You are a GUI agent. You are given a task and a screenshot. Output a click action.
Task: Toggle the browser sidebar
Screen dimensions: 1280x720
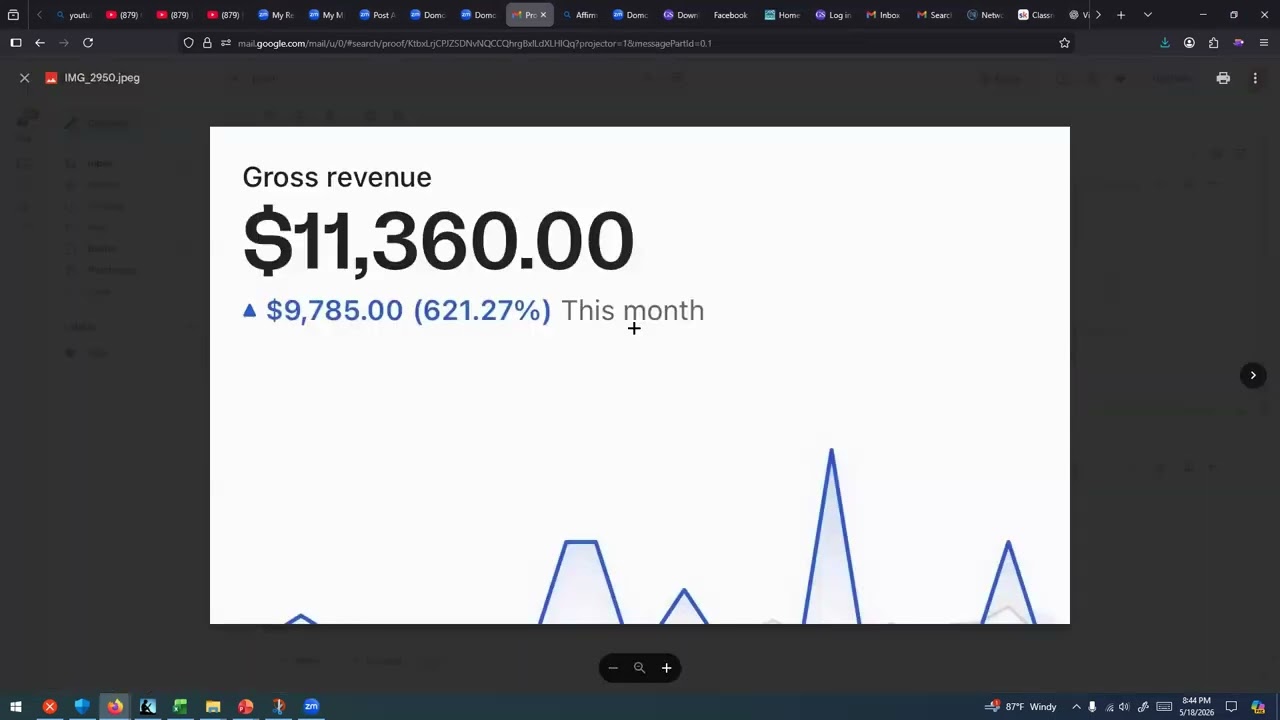(16, 43)
